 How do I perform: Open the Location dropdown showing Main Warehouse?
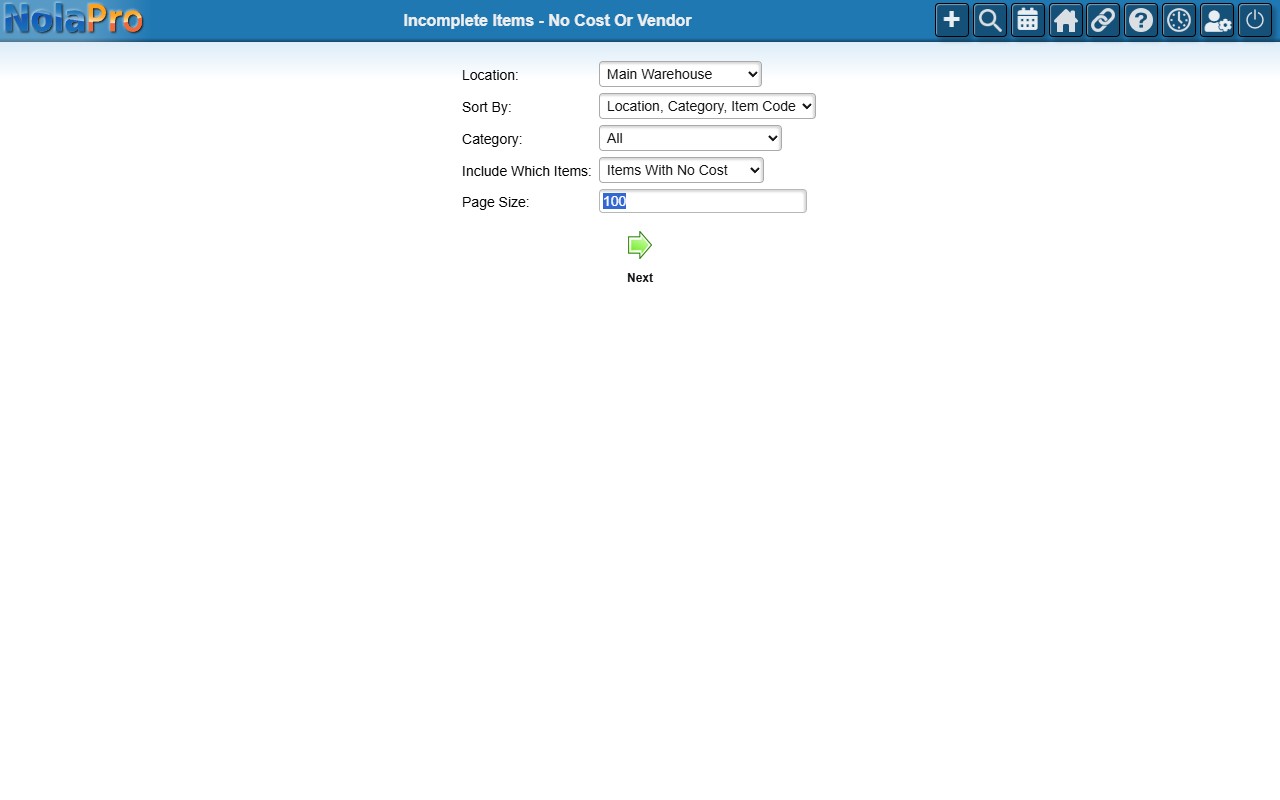(x=680, y=74)
